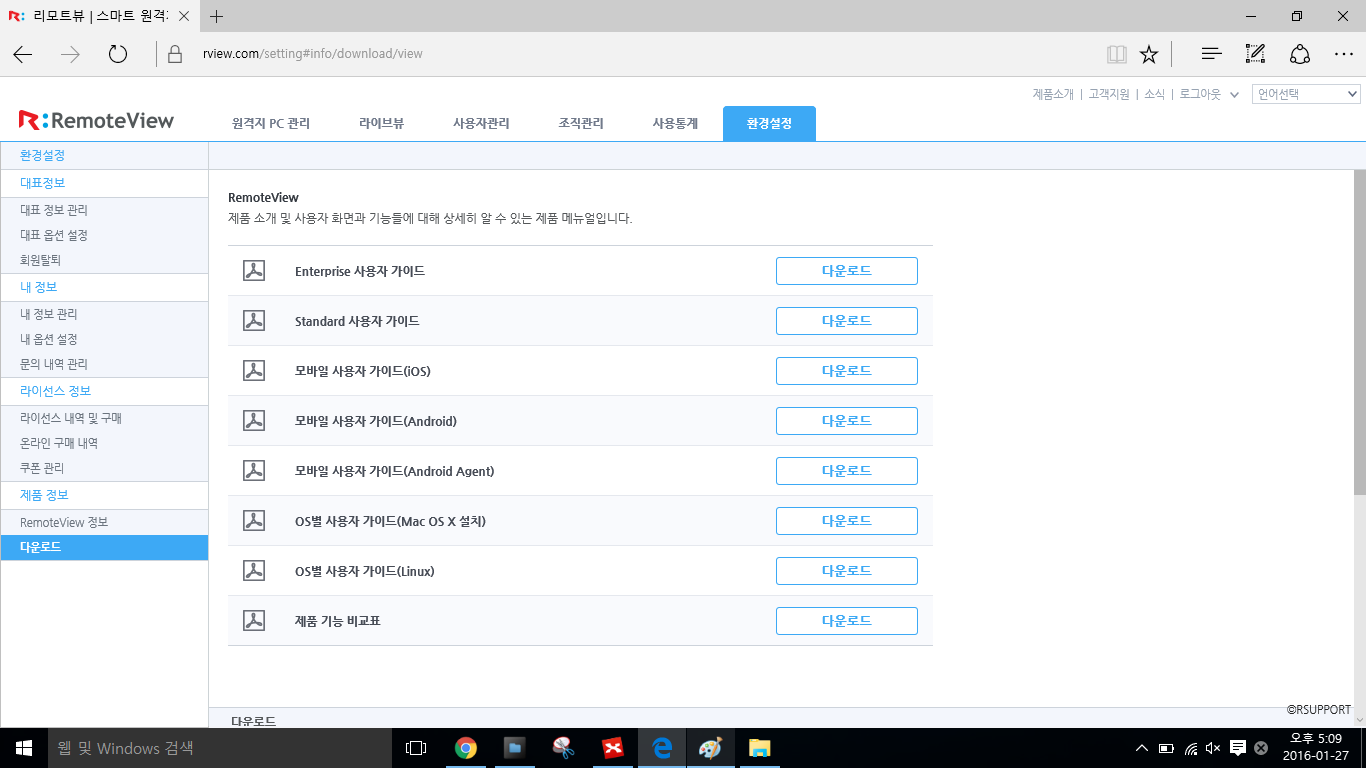Click the PDF icon for 모바일 사용자 가이드(iOS)
The height and width of the screenshot is (768, 1366).
(x=254, y=371)
